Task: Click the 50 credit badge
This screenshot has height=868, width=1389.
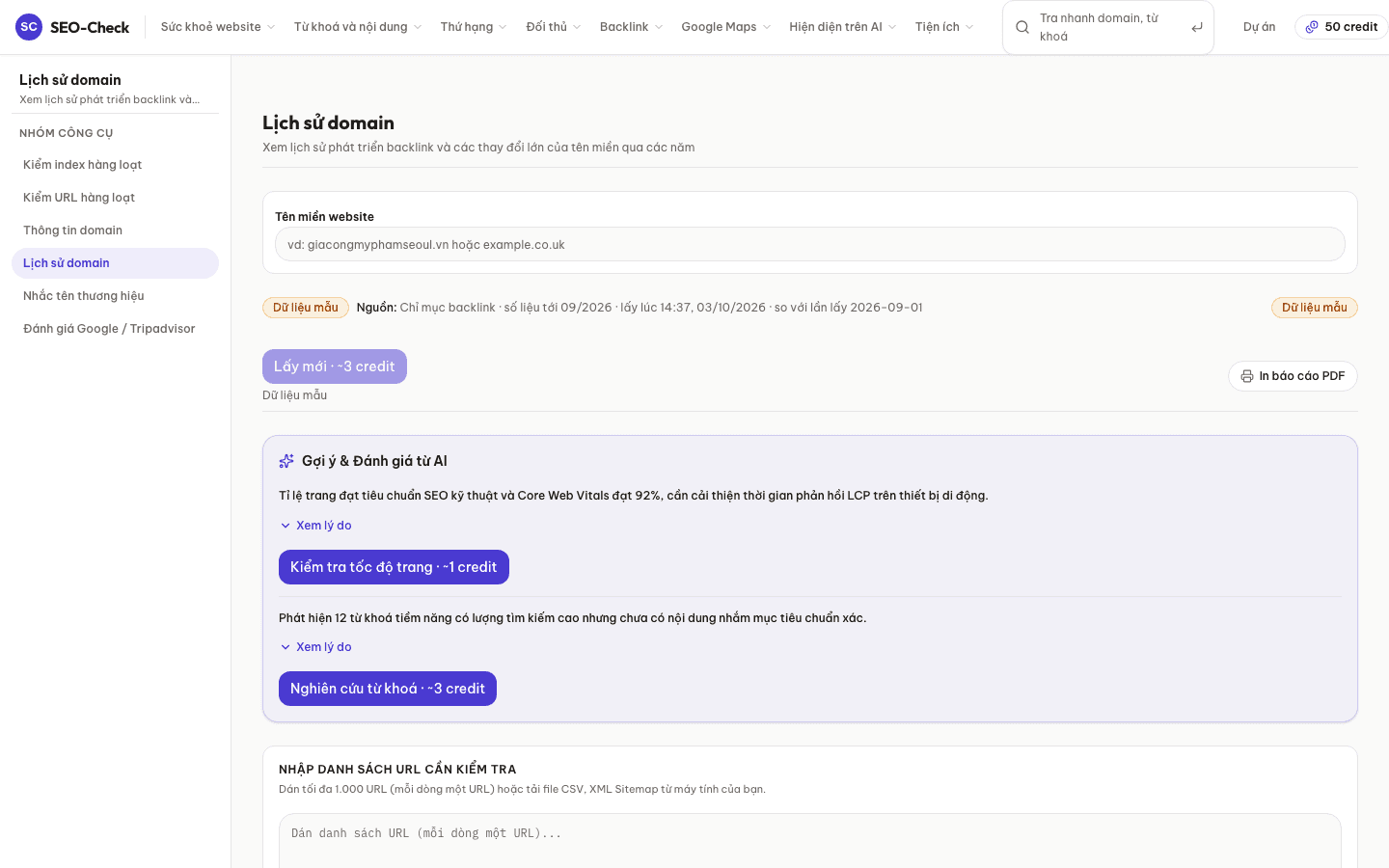Action: [1341, 27]
